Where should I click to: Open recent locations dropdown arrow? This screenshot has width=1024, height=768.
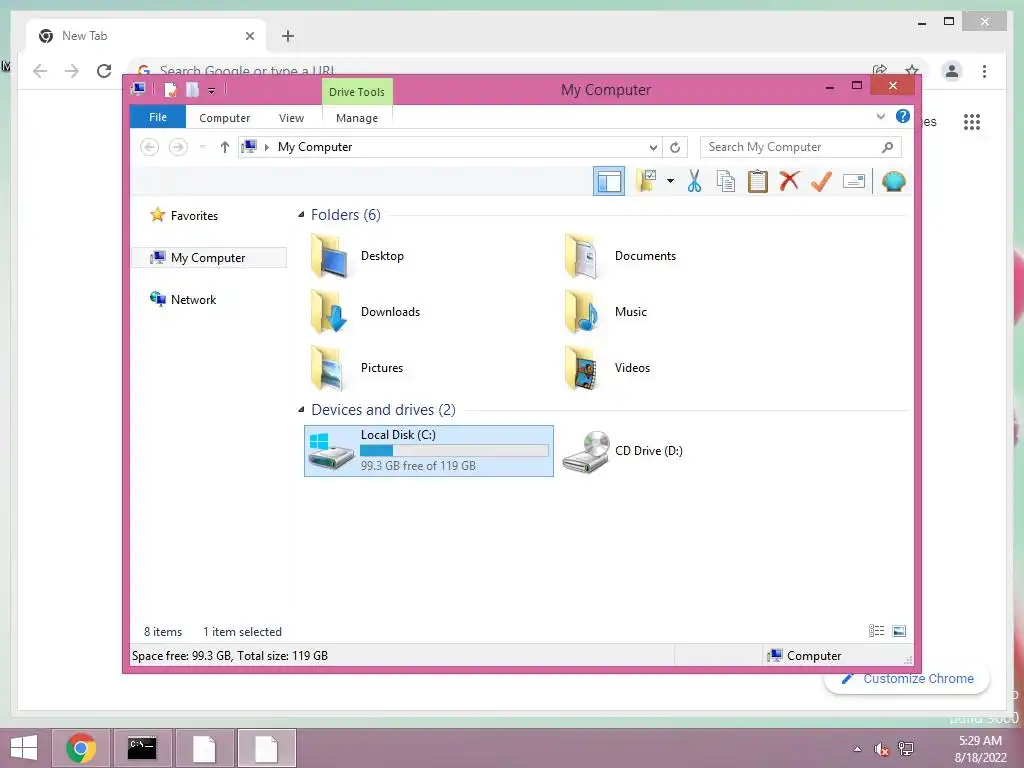(202, 147)
